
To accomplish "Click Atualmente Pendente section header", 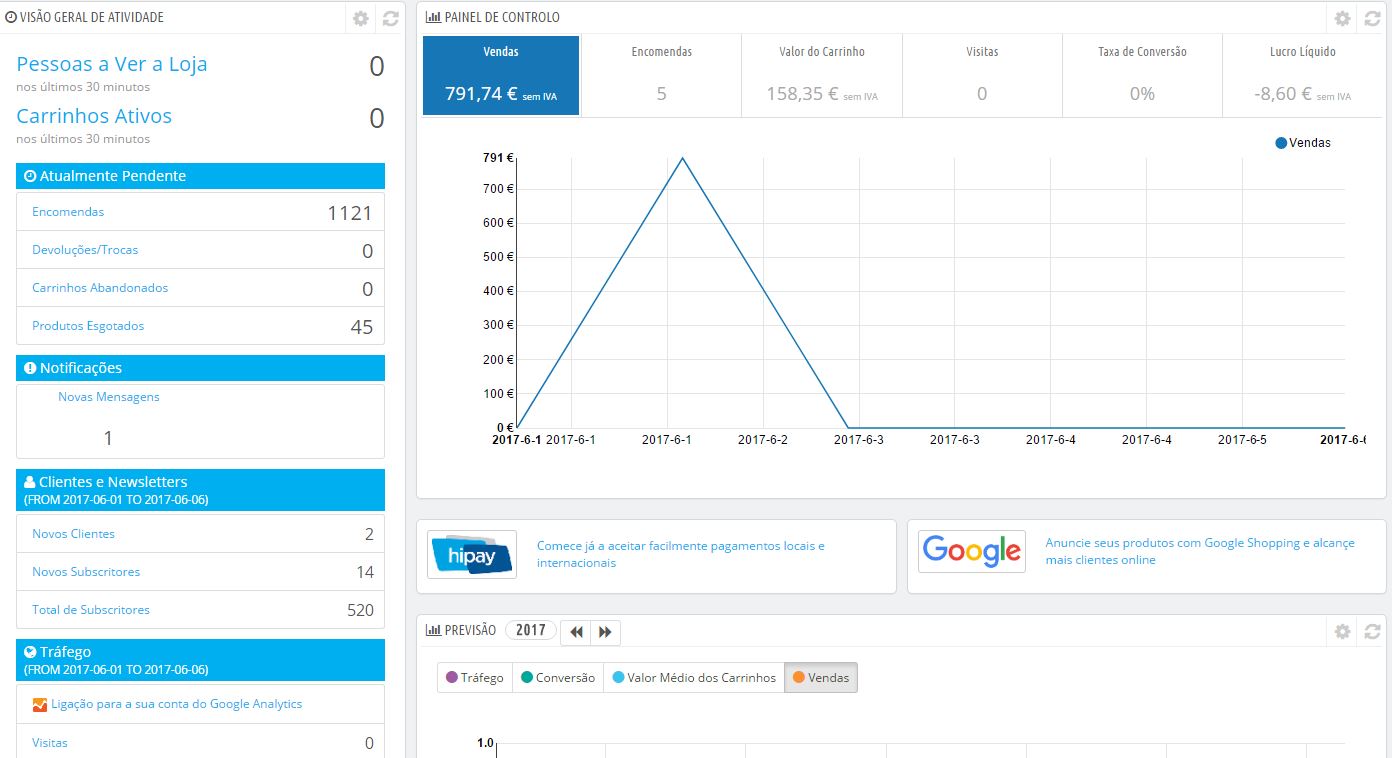I will point(200,176).
